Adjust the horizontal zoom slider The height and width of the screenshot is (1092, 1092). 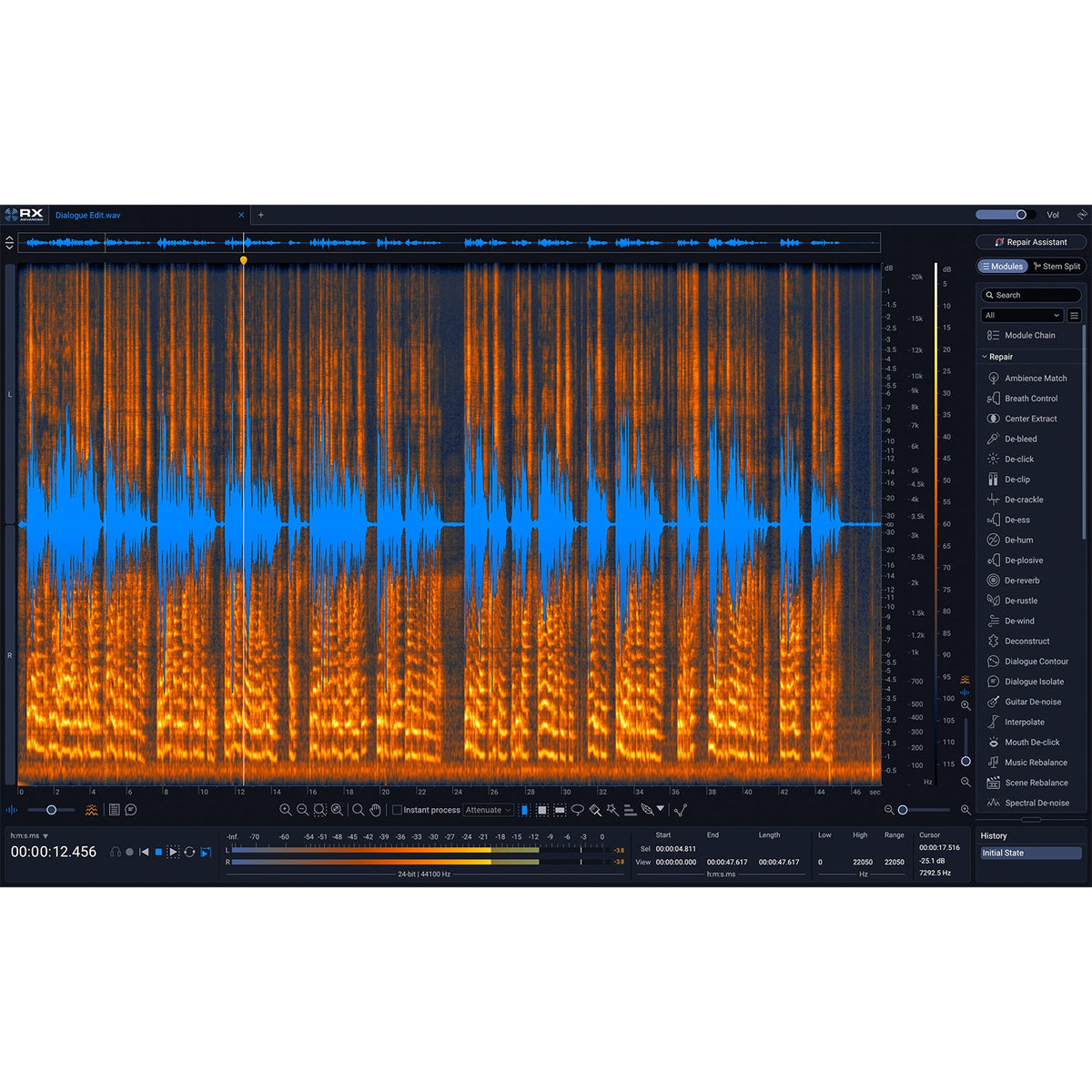tap(925, 810)
